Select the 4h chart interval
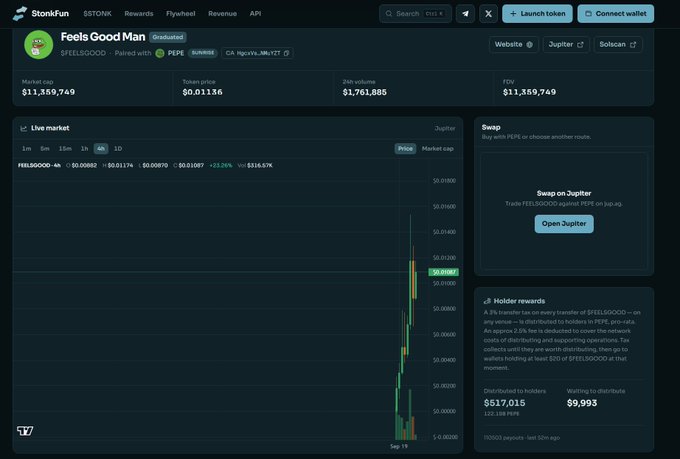Viewport: 680px width, 459px height. (x=101, y=149)
